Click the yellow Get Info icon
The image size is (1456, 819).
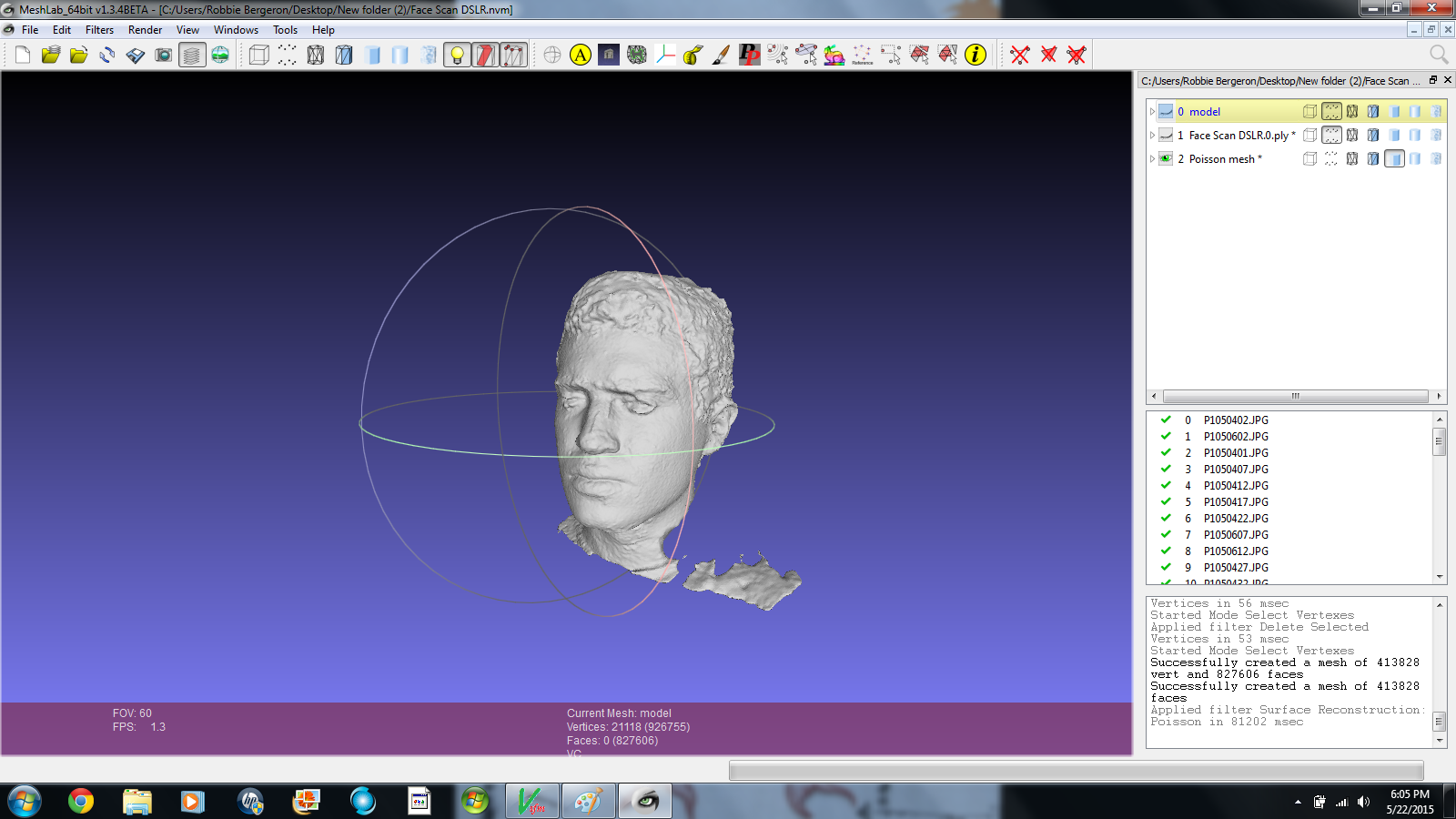976,56
